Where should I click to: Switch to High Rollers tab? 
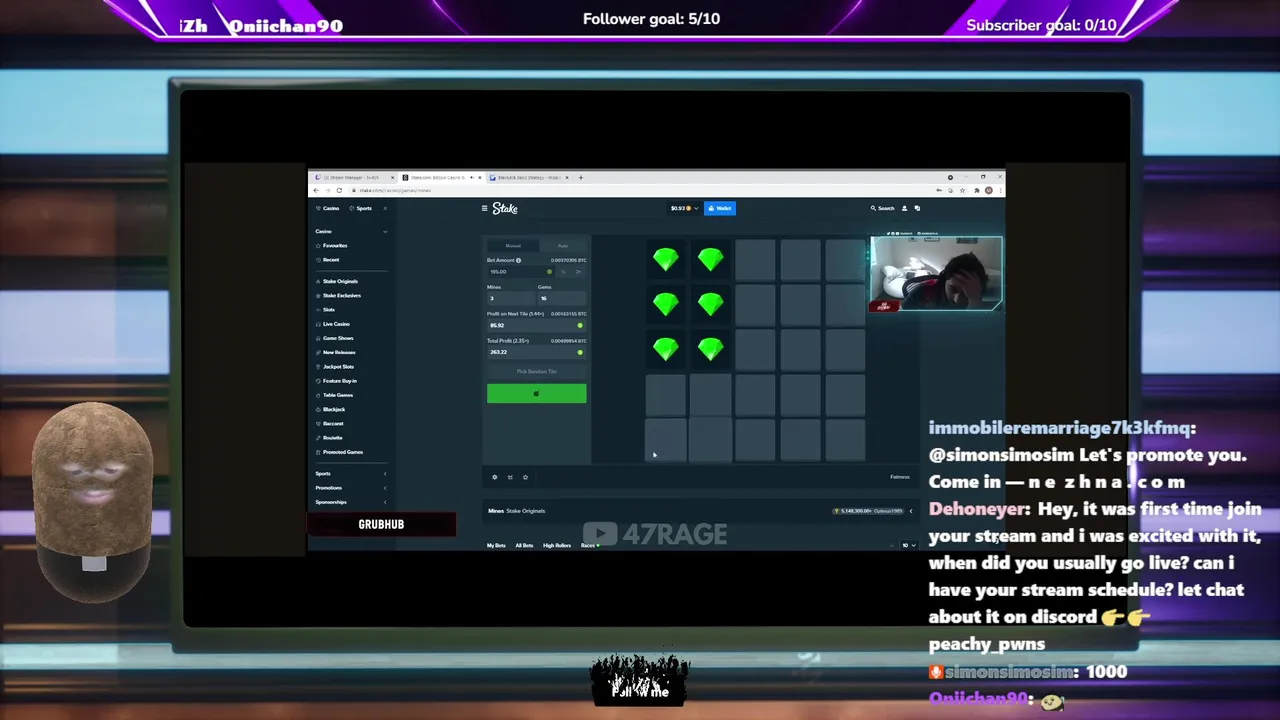557,545
